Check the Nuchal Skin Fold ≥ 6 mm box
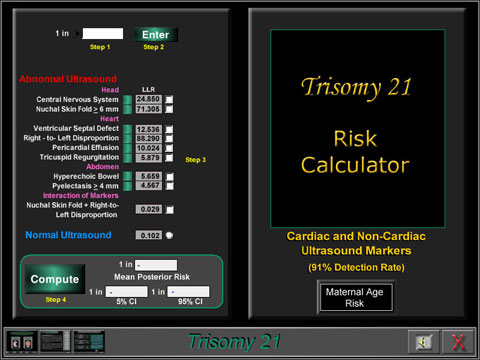Viewport: 480px width, 360px height. point(169,109)
